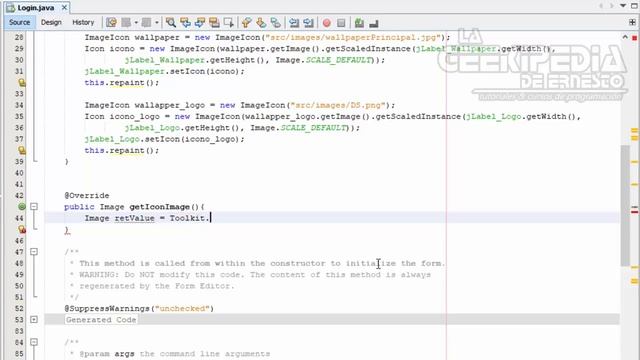Toggle Highlight Search icon in toolbar
The width and height of the screenshot is (640, 360).
[x=214, y=22]
